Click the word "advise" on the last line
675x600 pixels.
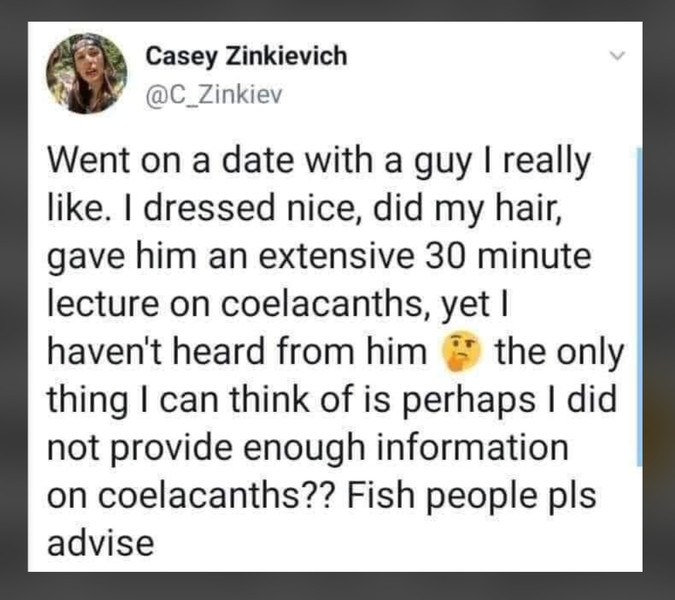point(101,544)
